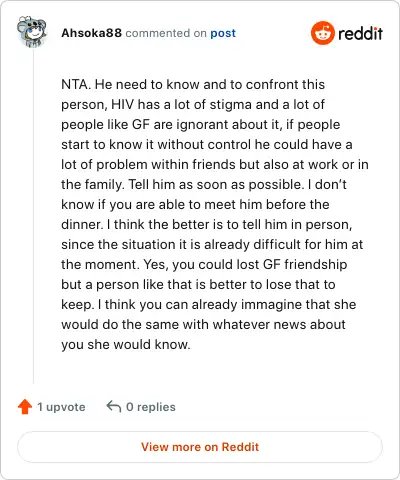Viewport: 400px width, 480px height.
Task: Click the last line "you she would know."
Action: click(126, 344)
